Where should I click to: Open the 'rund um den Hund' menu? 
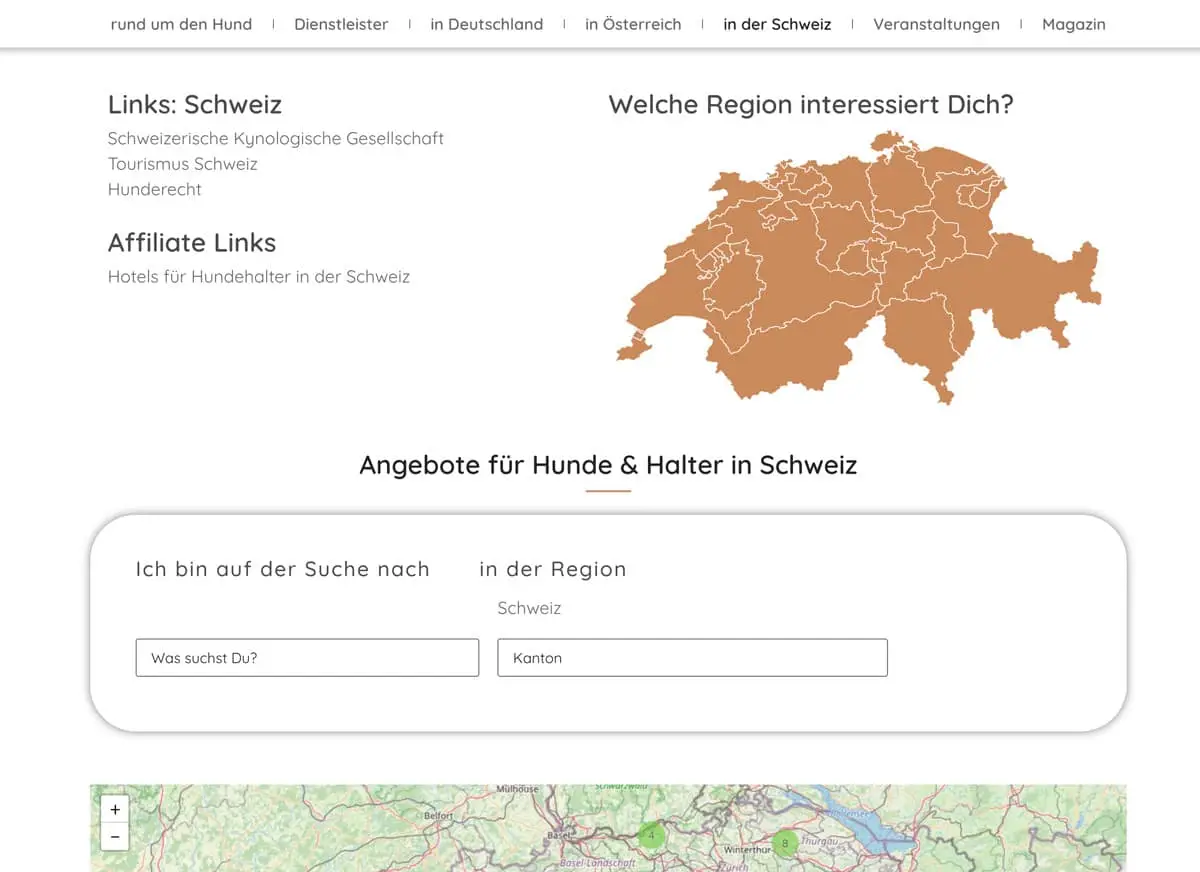tap(181, 24)
